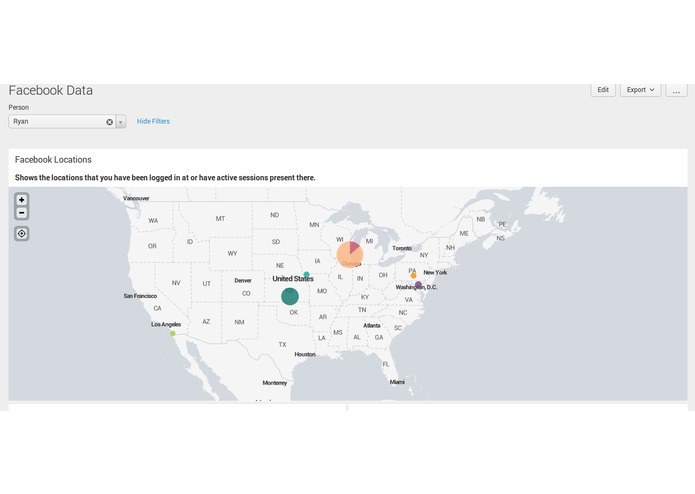Image resolution: width=695 pixels, height=494 pixels.
Task: Select the pink slice of Chicago marker
Action: (x=354, y=247)
